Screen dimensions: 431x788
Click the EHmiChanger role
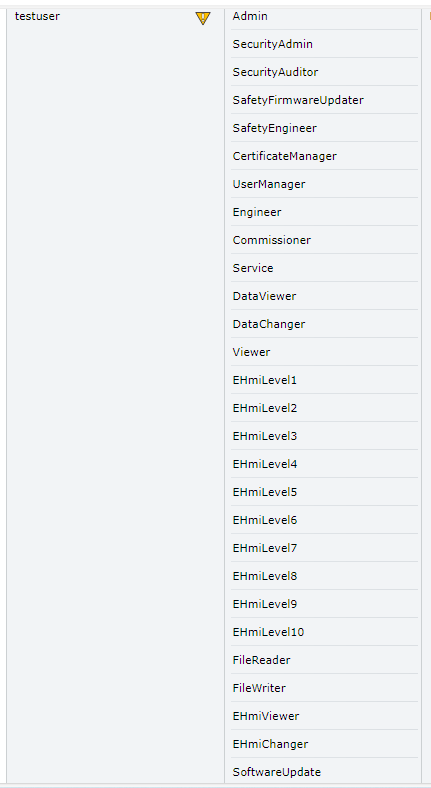270,744
